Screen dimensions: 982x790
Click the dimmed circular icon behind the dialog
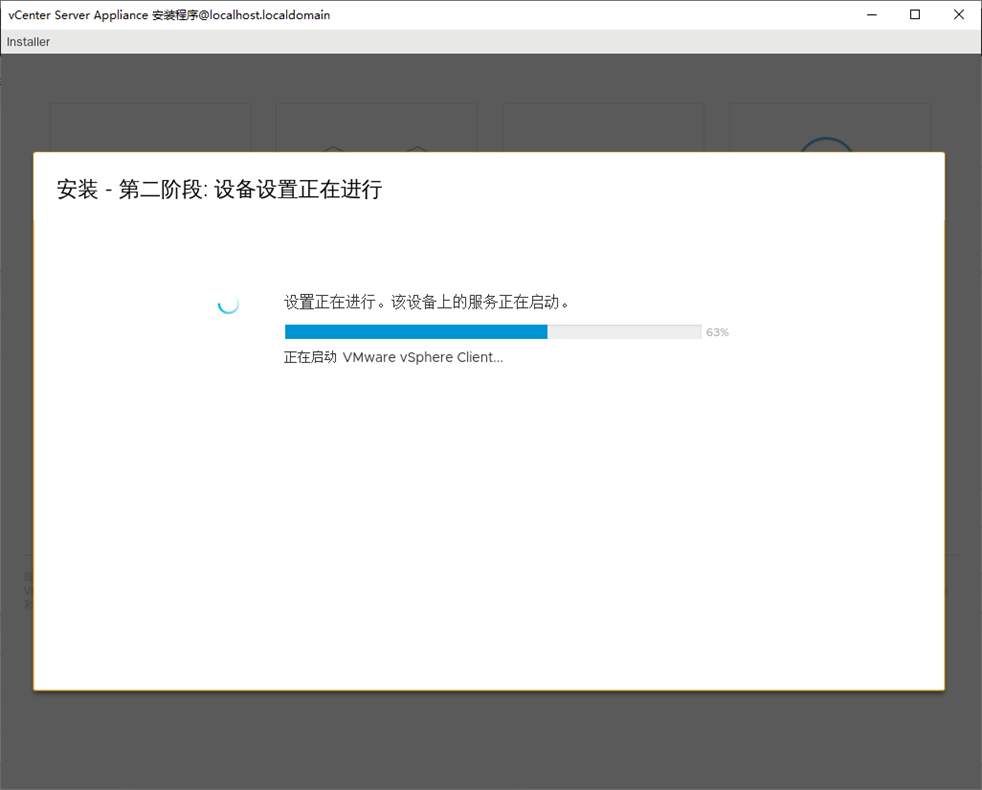pyautogui.click(x=827, y=144)
